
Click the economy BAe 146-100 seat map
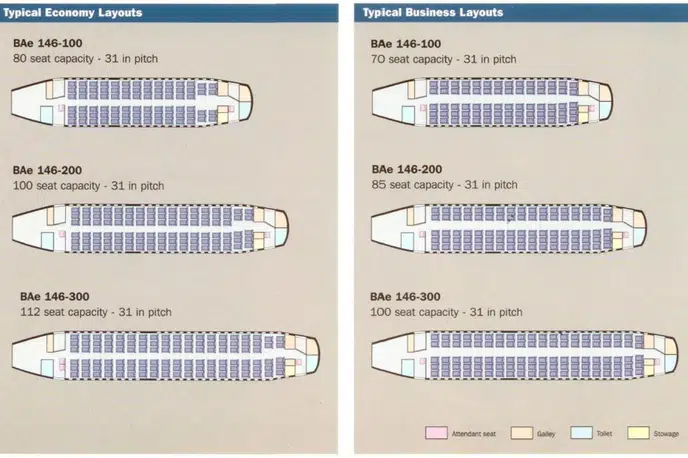(133, 102)
